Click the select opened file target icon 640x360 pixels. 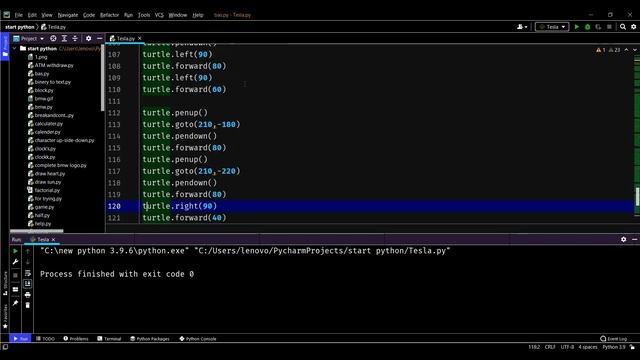[53, 38]
